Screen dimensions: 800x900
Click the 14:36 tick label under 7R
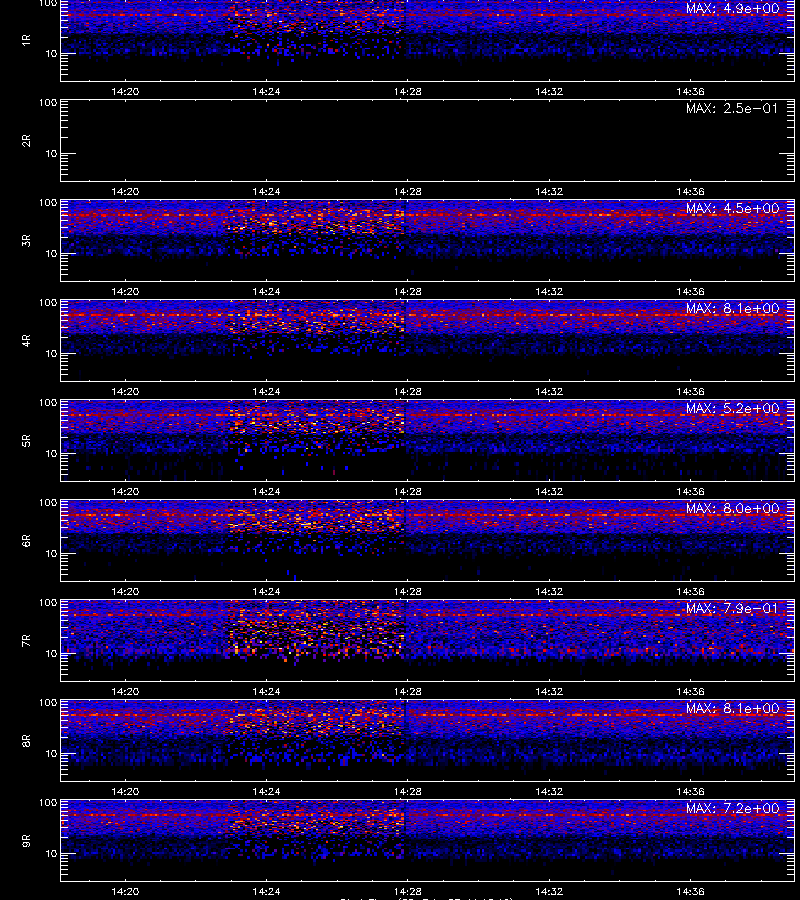pyautogui.click(x=690, y=692)
